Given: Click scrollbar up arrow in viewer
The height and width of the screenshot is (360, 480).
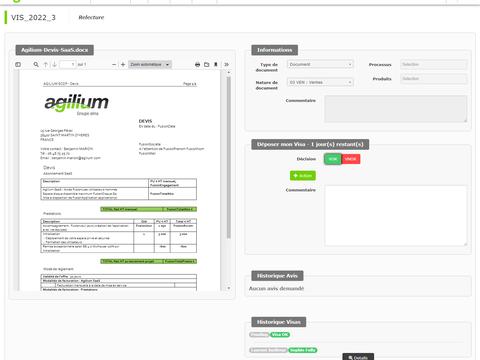Looking at the screenshot, I should coord(229,72).
